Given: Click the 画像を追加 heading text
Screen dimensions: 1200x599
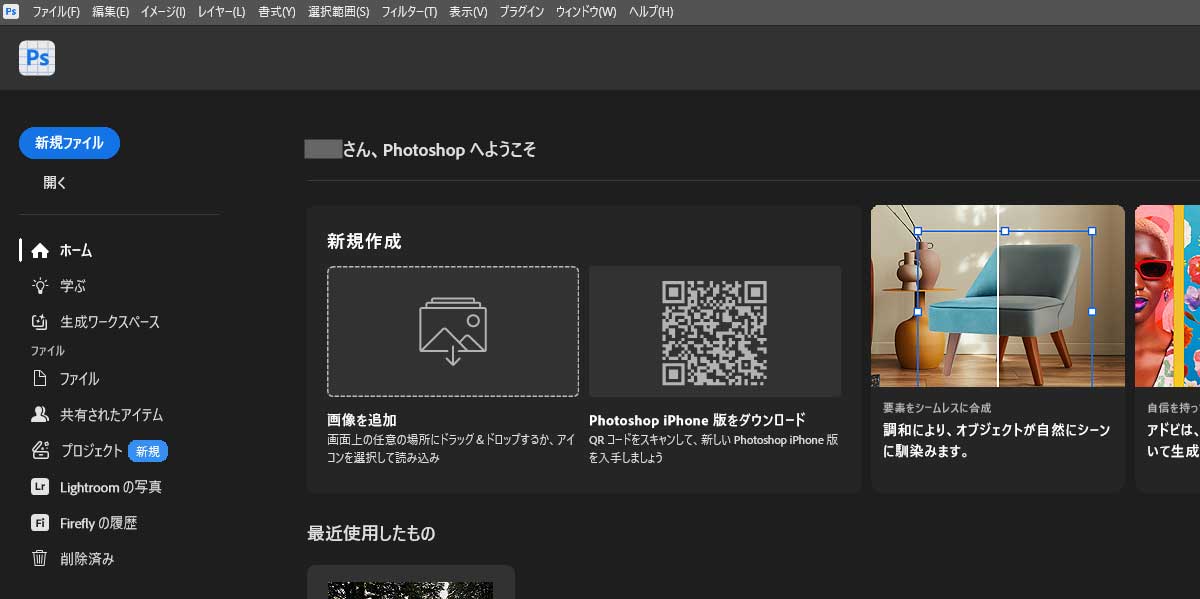Looking at the screenshot, I should (362, 420).
